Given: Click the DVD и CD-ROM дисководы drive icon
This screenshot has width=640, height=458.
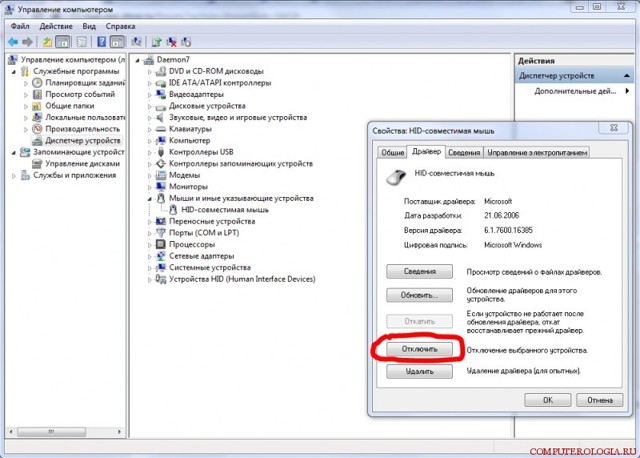Looking at the screenshot, I should [x=161, y=71].
